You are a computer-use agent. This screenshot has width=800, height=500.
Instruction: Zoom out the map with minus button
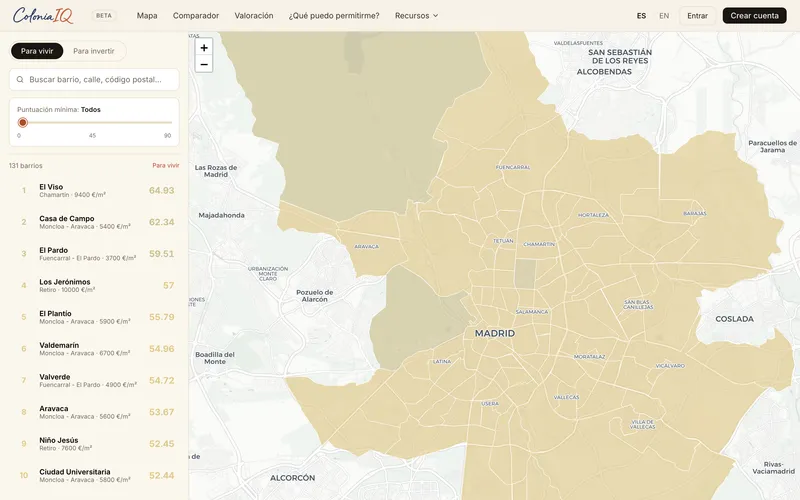click(204, 64)
